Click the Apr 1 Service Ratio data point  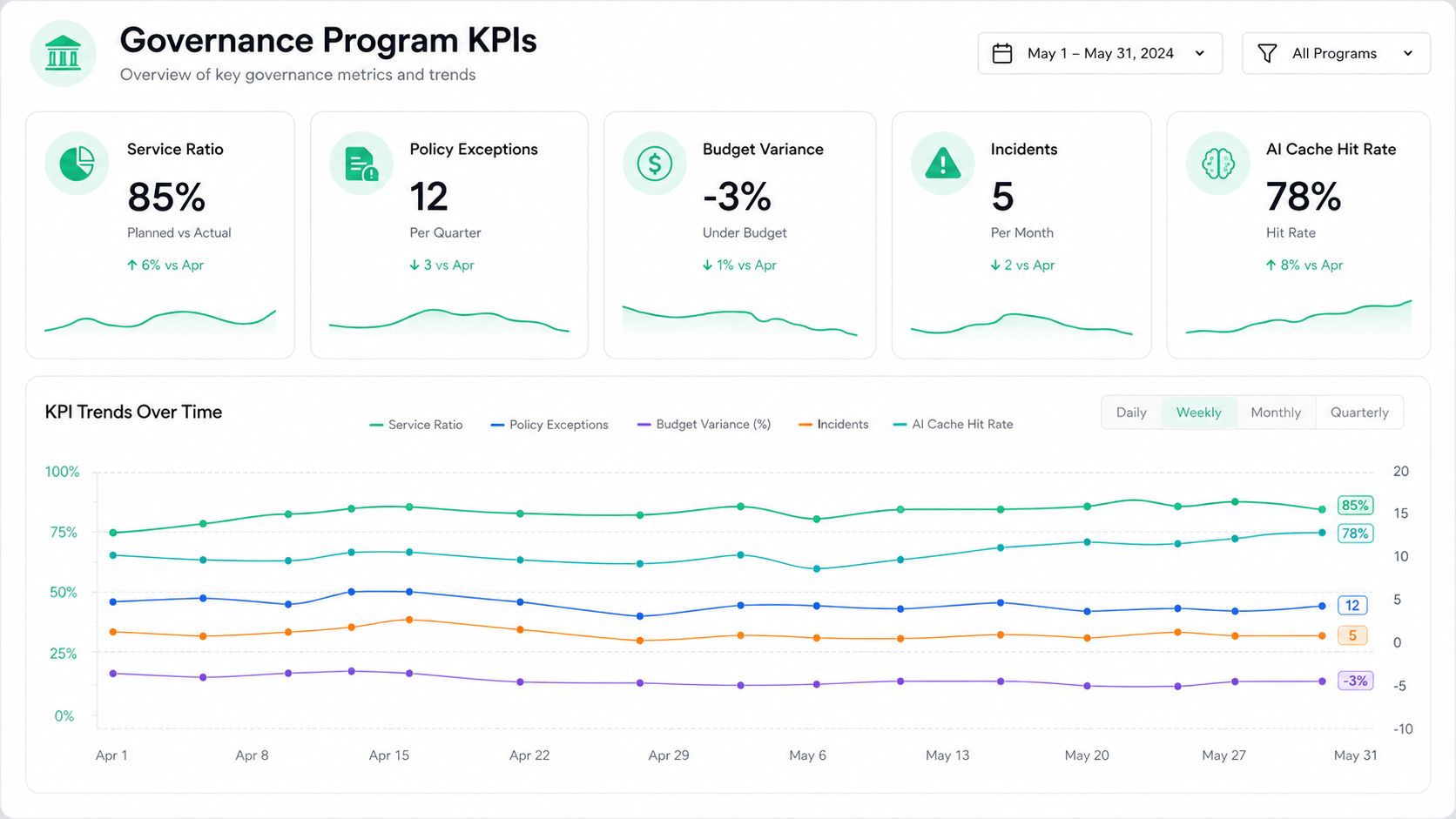(x=113, y=533)
